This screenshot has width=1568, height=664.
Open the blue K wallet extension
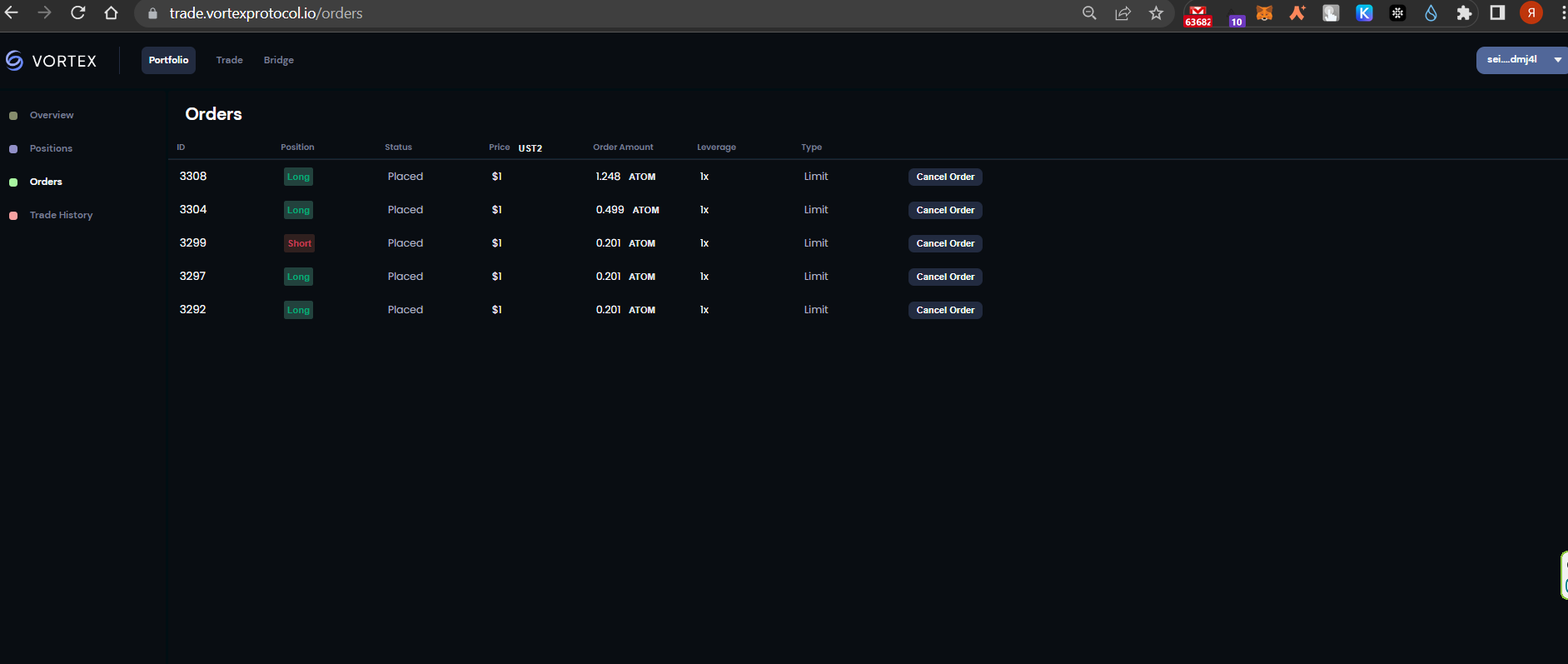(x=1364, y=12)
